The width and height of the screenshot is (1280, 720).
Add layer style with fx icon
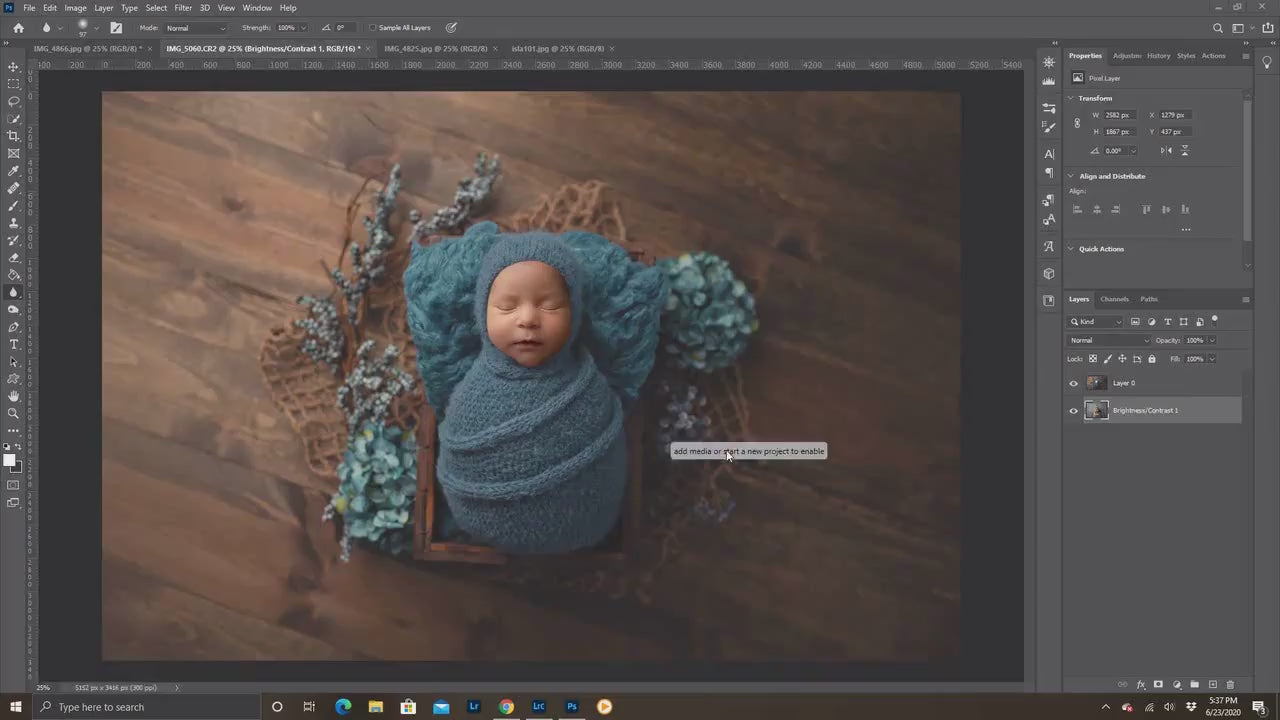(x=1141, y=685)
